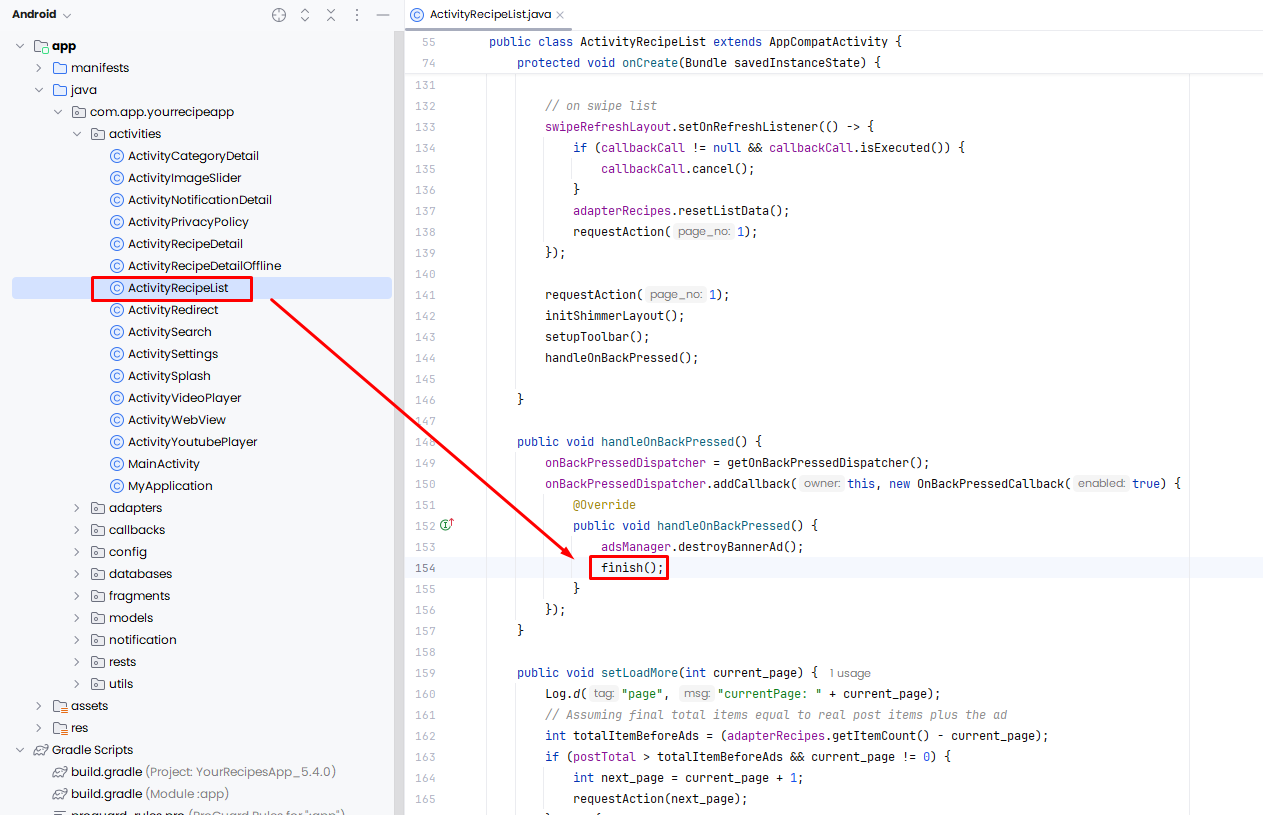This screenshot has height=815, width=1263.
Task: Collapse the app module node
Action: point(20,46)
